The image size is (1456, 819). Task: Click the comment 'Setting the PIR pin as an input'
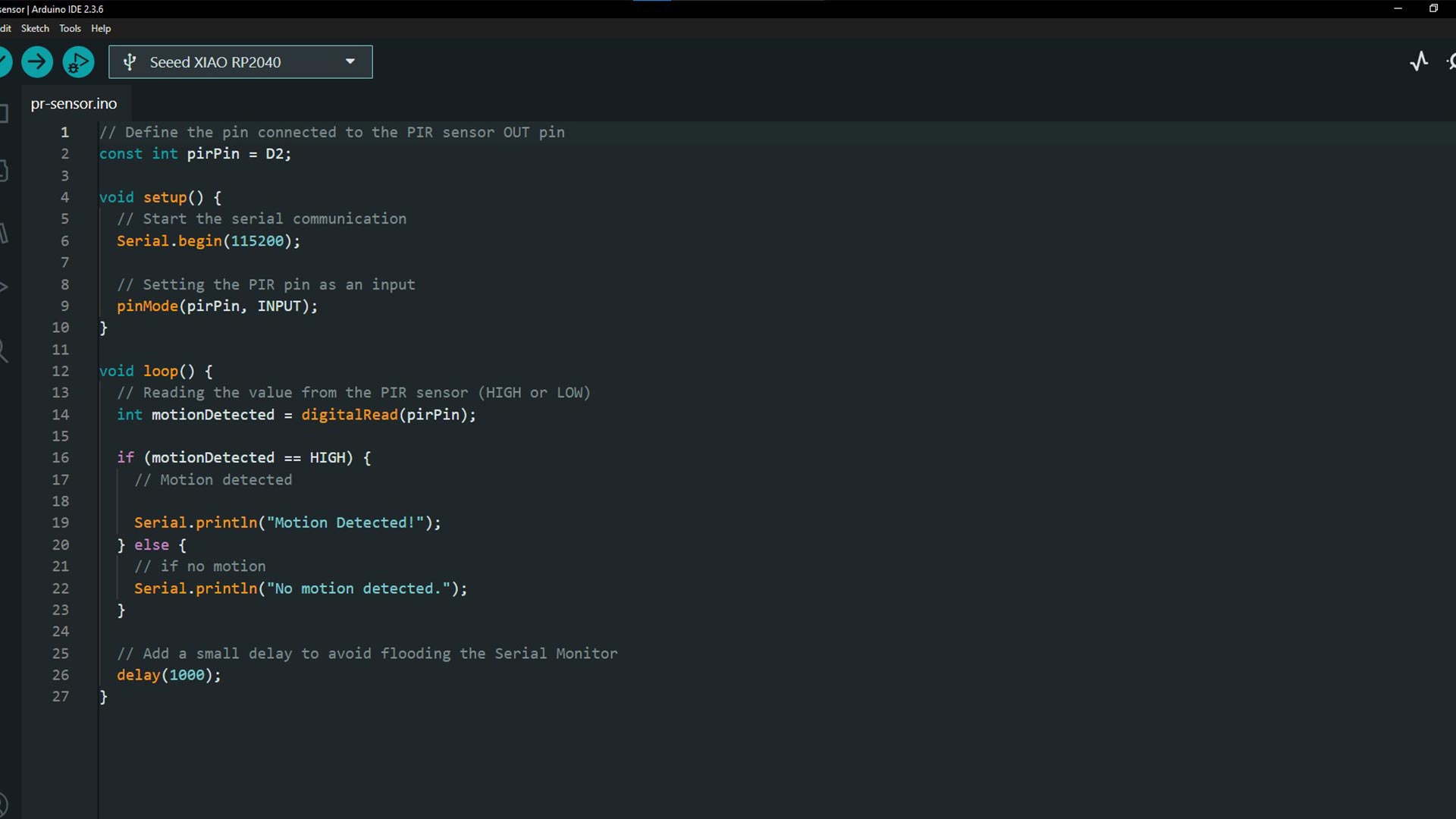pos(279,284)
